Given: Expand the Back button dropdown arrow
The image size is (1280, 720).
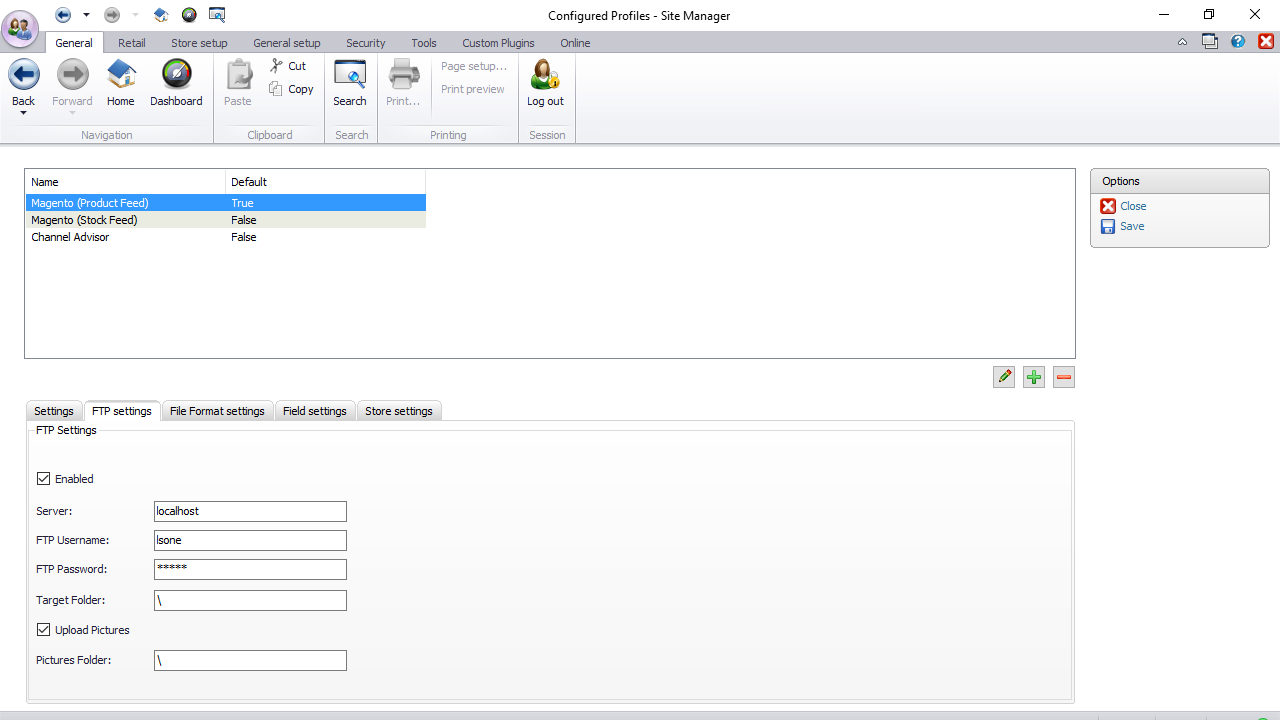Looking at the screenshot, I should [x=23, y=114].
